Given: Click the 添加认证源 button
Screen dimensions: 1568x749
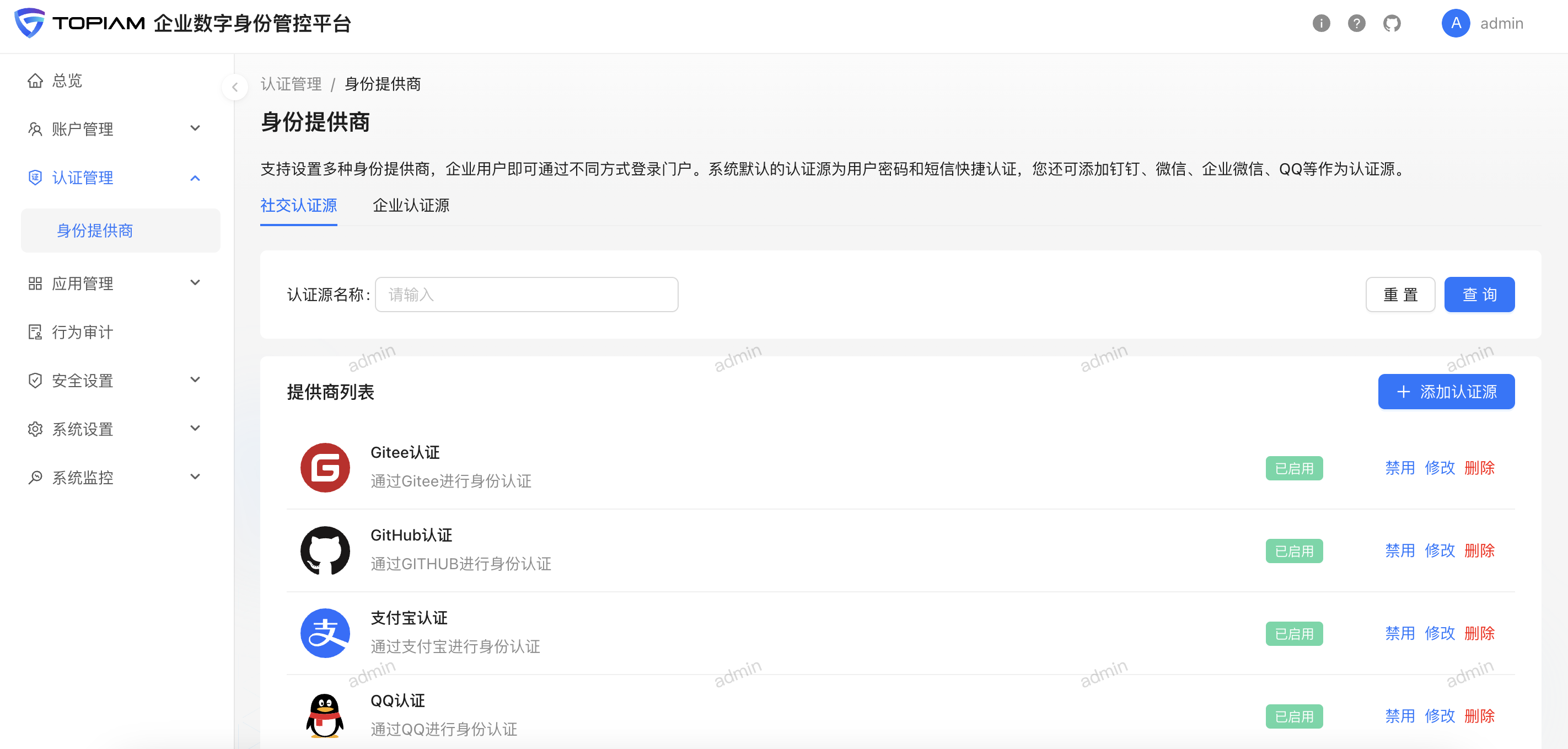Looking at the screenshot, I should (1446, 392).
